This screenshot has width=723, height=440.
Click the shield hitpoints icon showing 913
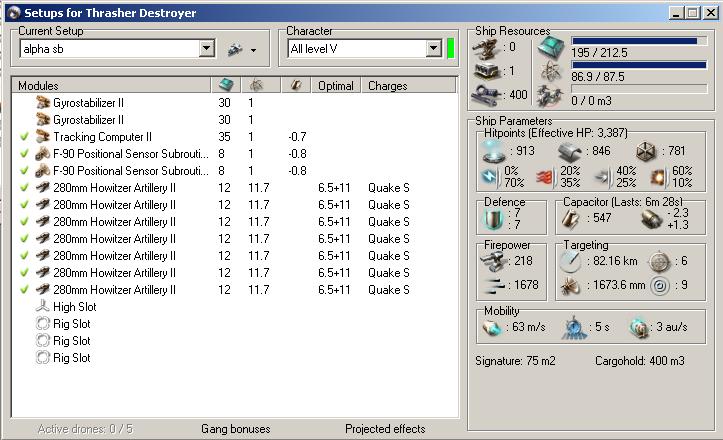494,152
